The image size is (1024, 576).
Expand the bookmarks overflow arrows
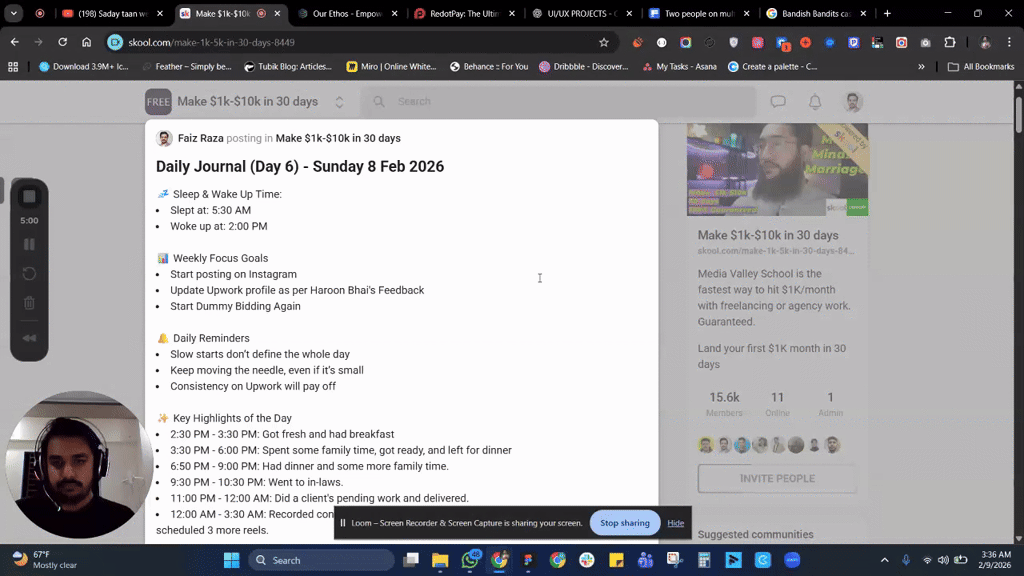(921, 68)
